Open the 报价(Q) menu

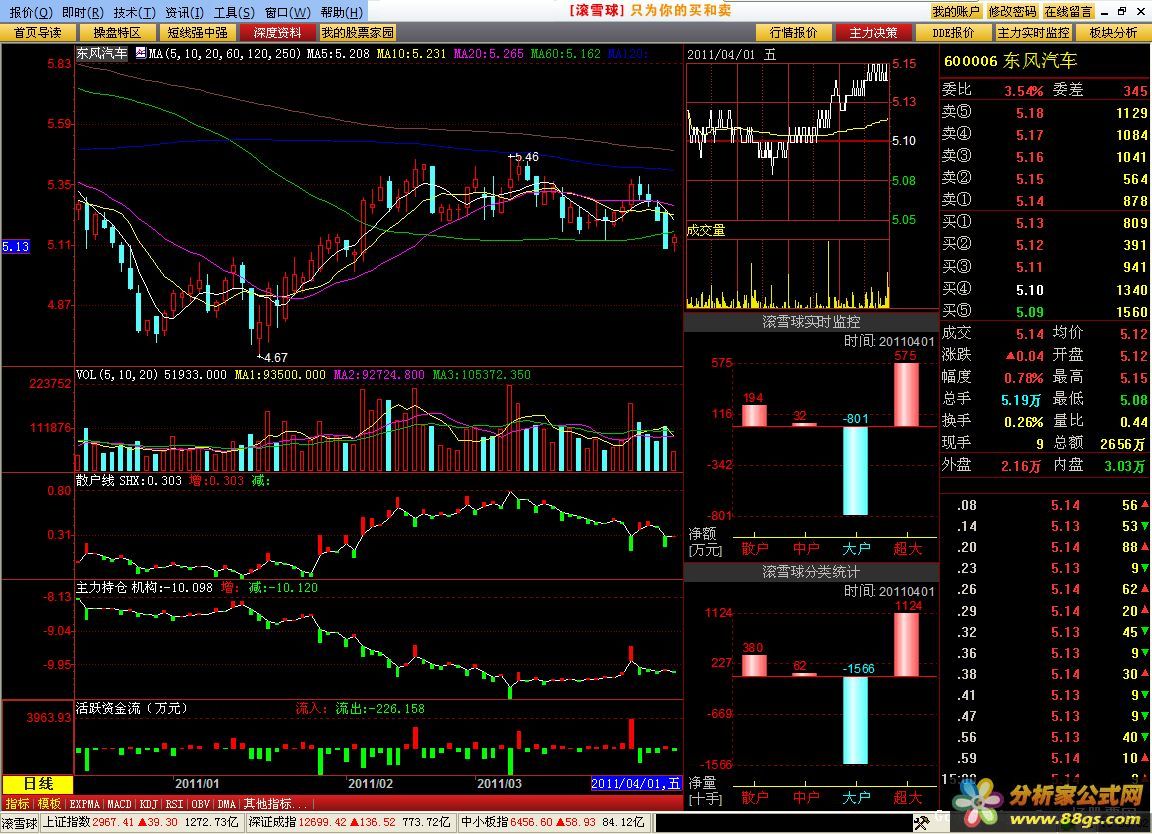pos(30,12)
